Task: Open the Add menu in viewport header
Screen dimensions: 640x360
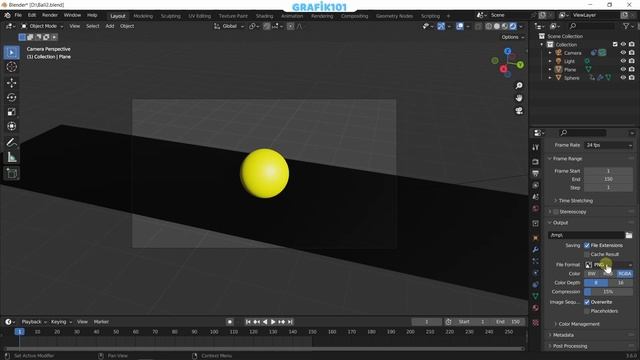Action: pos(110,26)
